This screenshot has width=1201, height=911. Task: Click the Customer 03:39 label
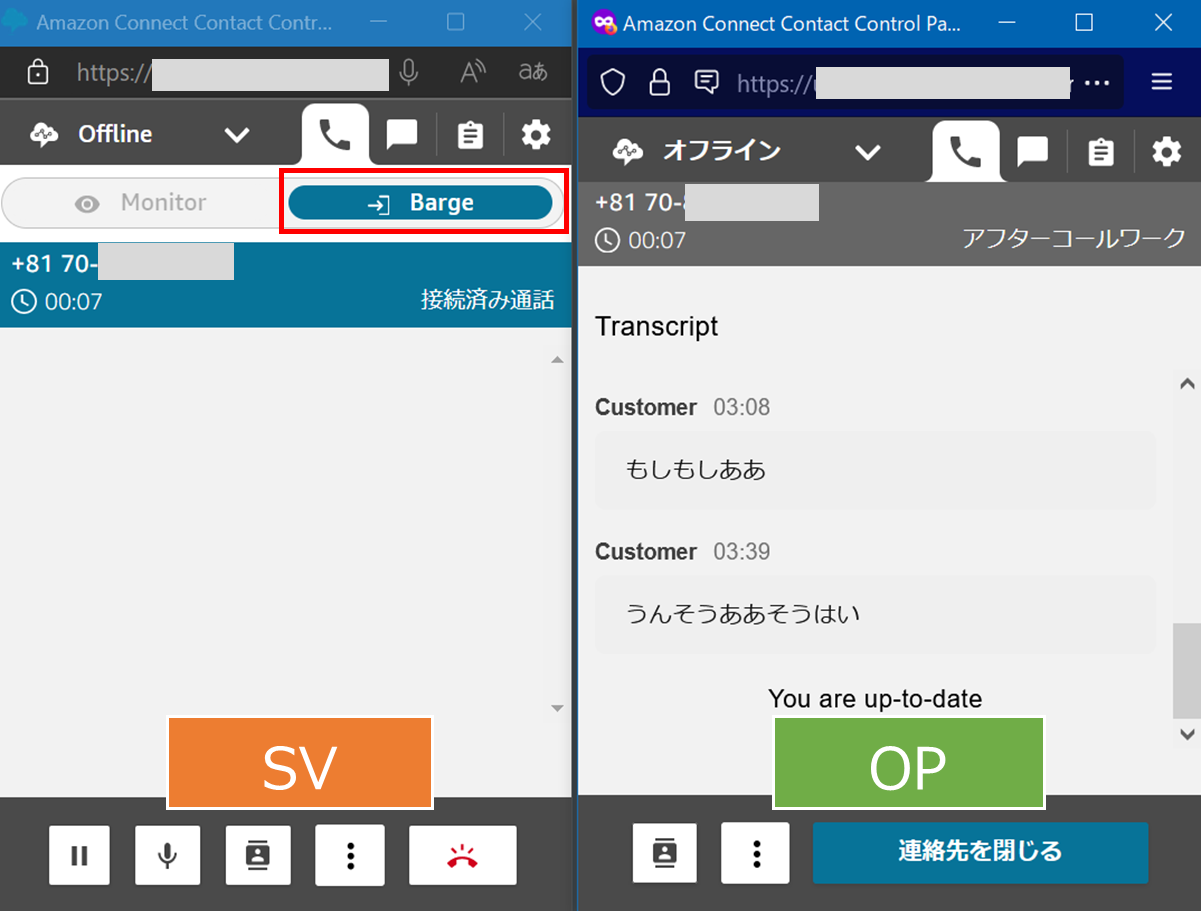[x=682, y=551]
